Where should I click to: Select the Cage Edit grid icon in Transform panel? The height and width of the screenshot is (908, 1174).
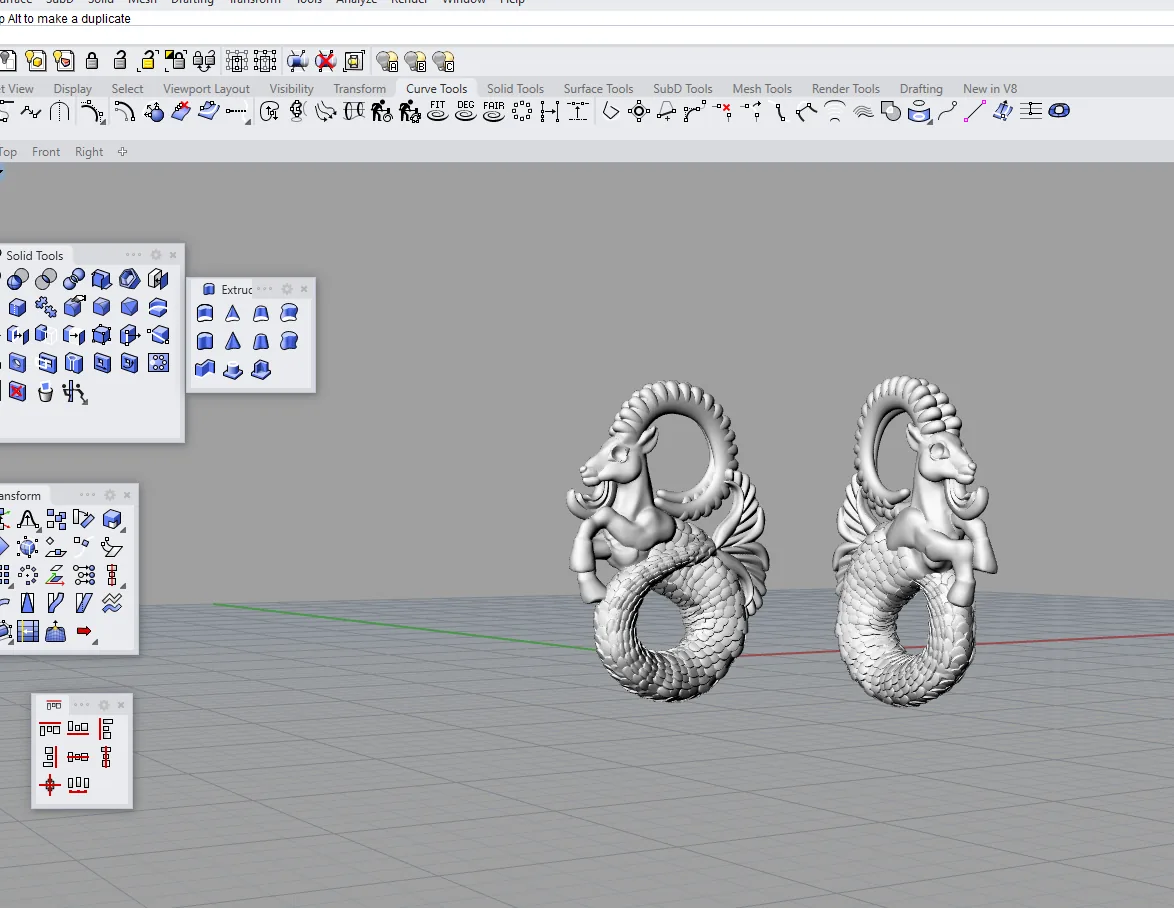(28, 632)
